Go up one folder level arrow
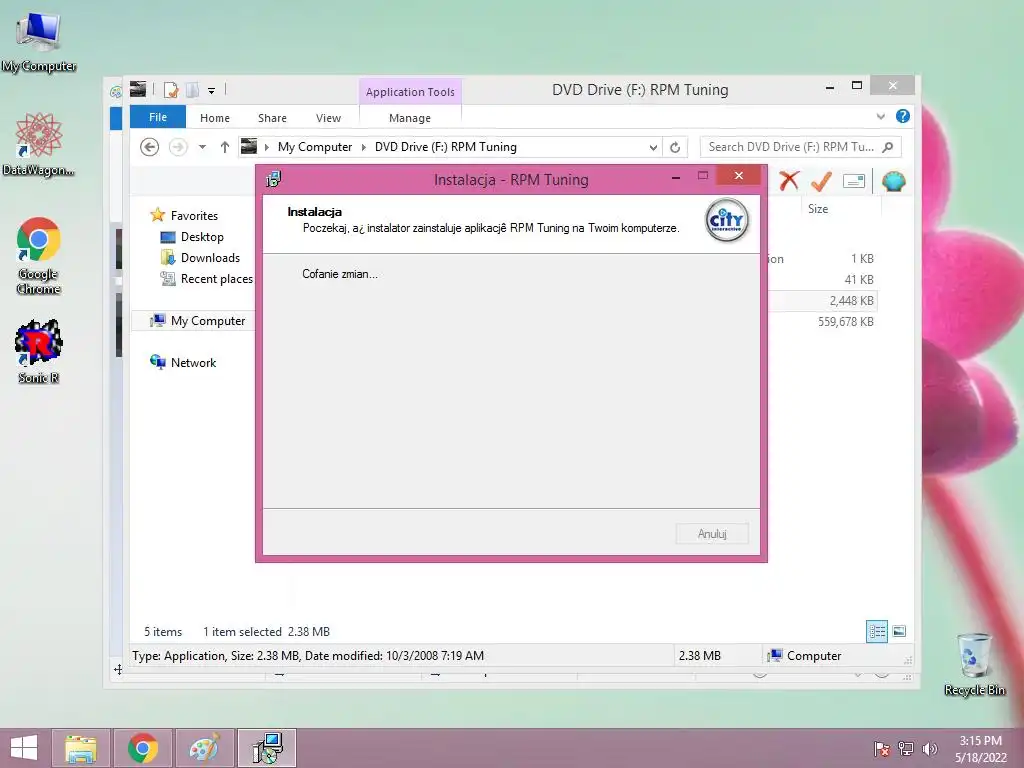The width and height of the screenshot is (1024, 768). tap(225, 147)
